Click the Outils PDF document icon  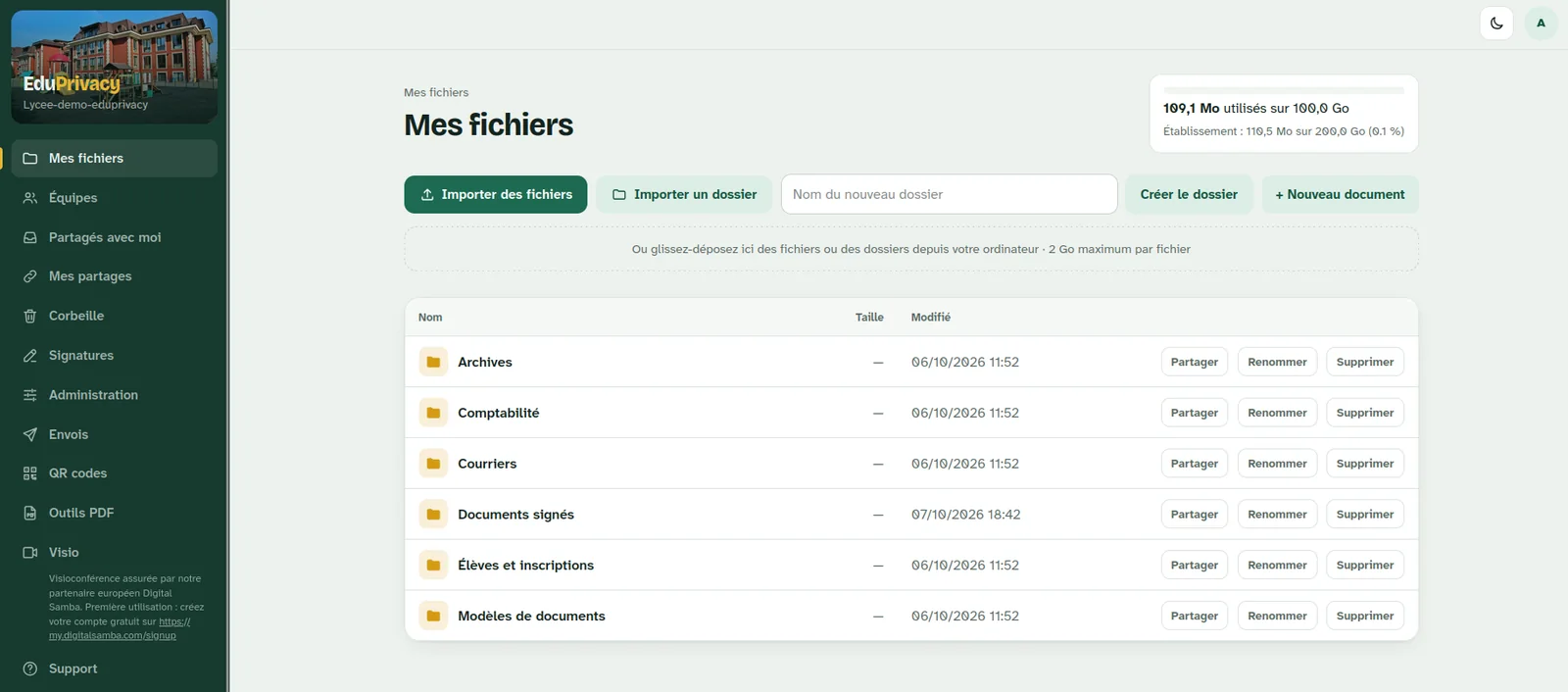pyautogui.click(x=30, y=513)
